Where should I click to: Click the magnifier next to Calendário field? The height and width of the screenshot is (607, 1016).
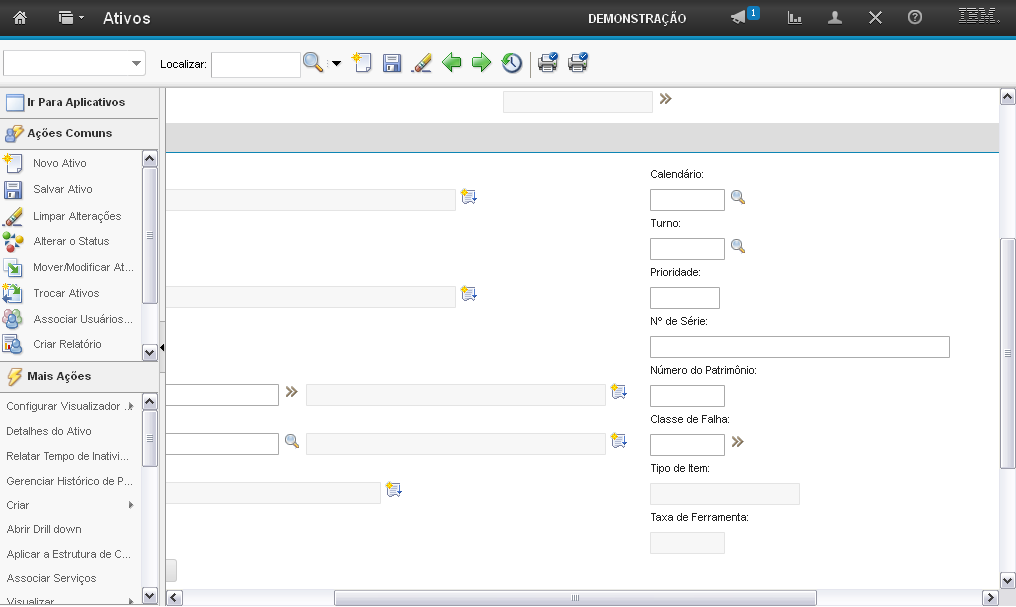click(x=738, y=199)
